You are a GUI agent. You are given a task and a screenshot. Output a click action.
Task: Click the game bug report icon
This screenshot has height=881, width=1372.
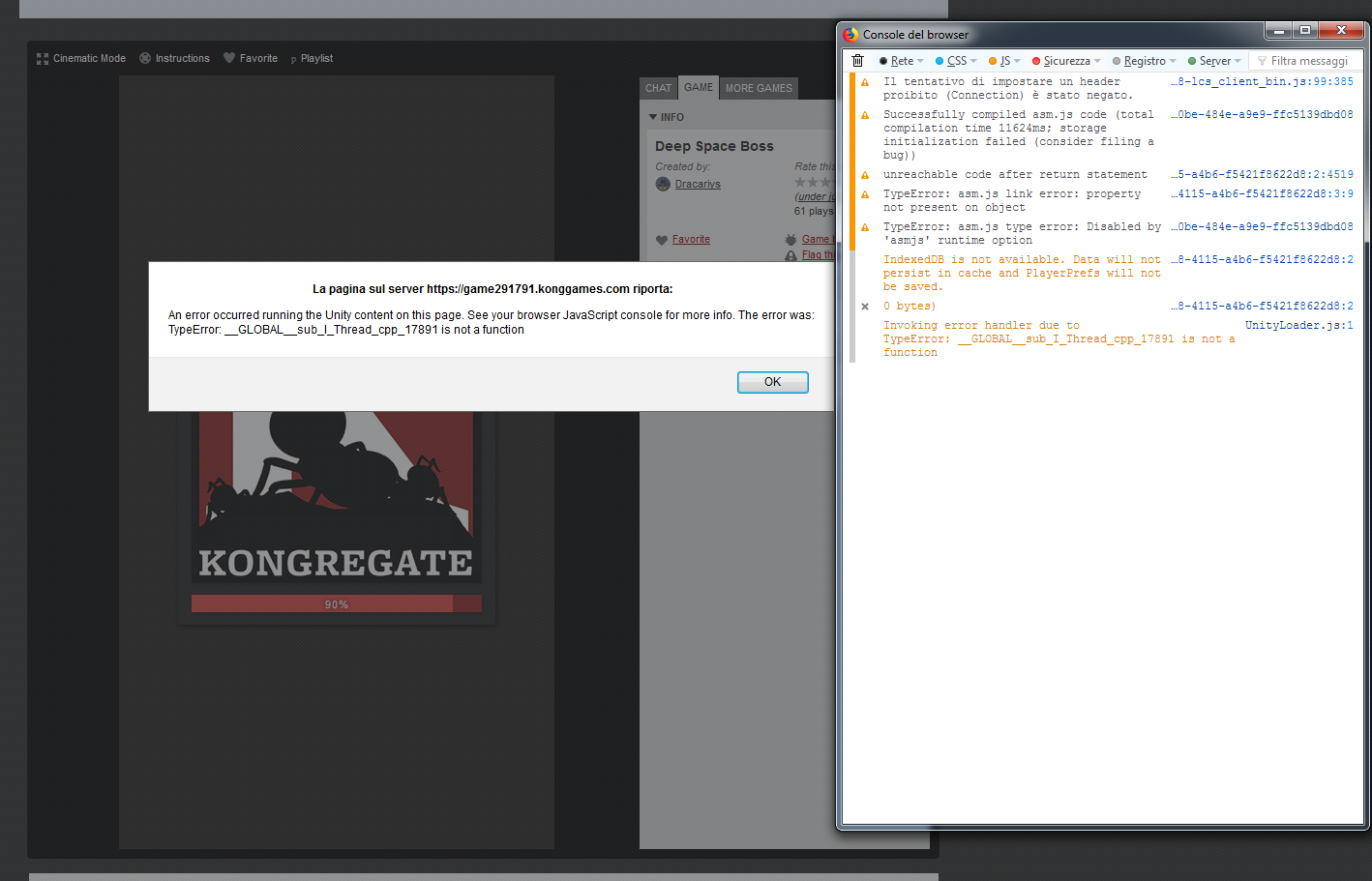790,239
